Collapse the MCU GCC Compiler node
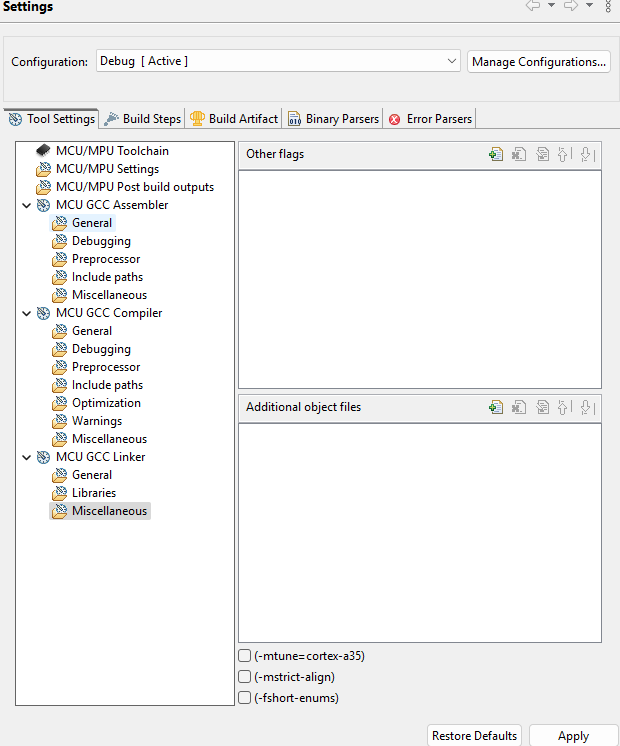620x746 pixels. point(27,314)
